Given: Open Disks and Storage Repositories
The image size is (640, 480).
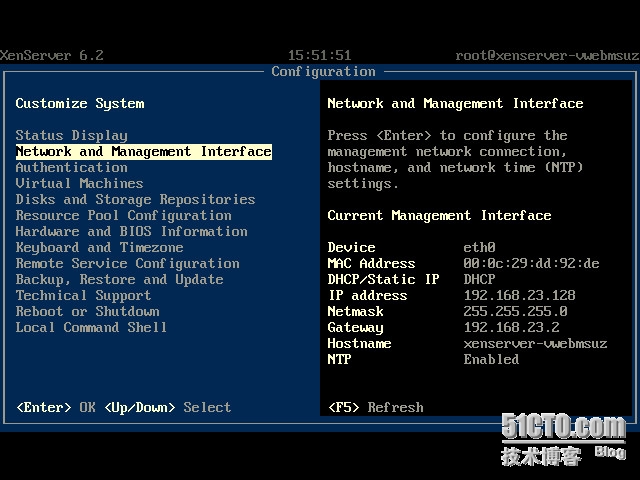Looking at the screenshot, I should point(136,200).
